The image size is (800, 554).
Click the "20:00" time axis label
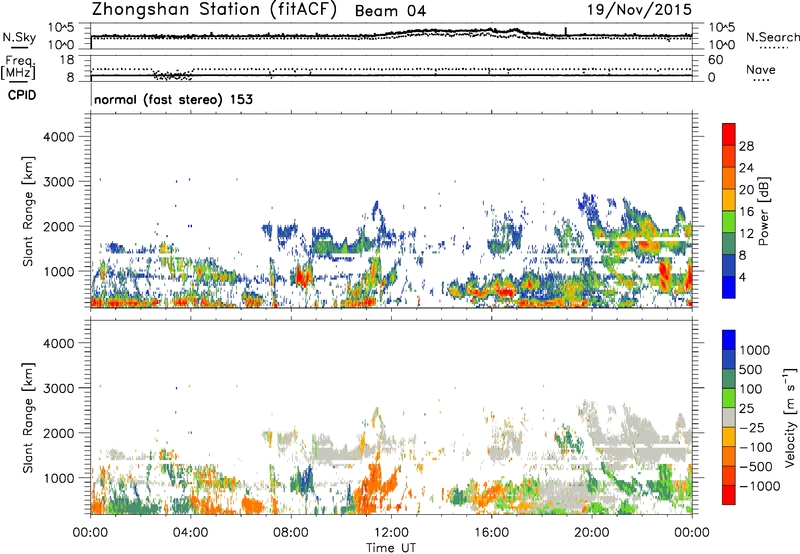click(x=592, y=533)
